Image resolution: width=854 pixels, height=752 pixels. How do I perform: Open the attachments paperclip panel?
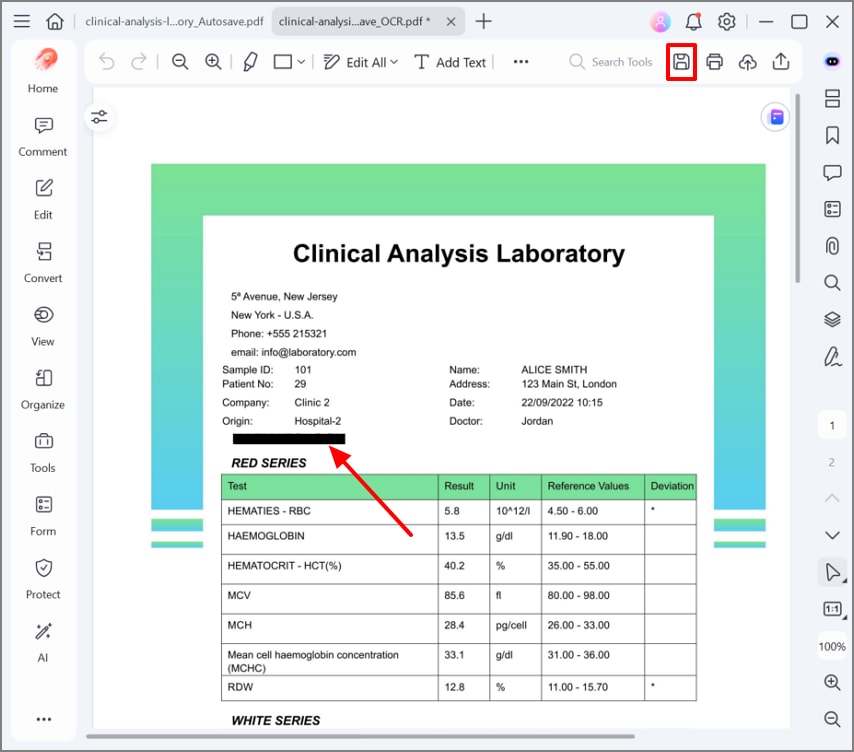click(x=832, y=246)
